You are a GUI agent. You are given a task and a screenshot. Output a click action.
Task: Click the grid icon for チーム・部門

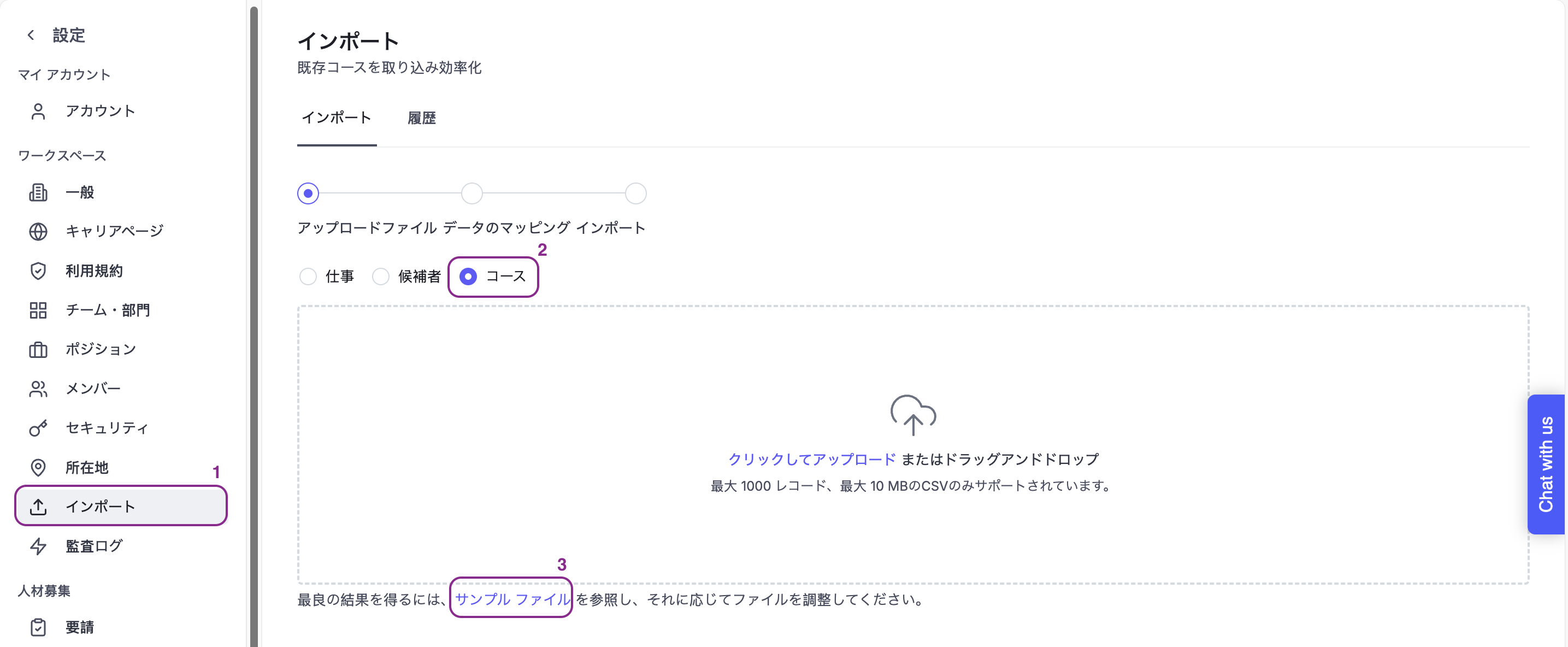tap(38, 310)
